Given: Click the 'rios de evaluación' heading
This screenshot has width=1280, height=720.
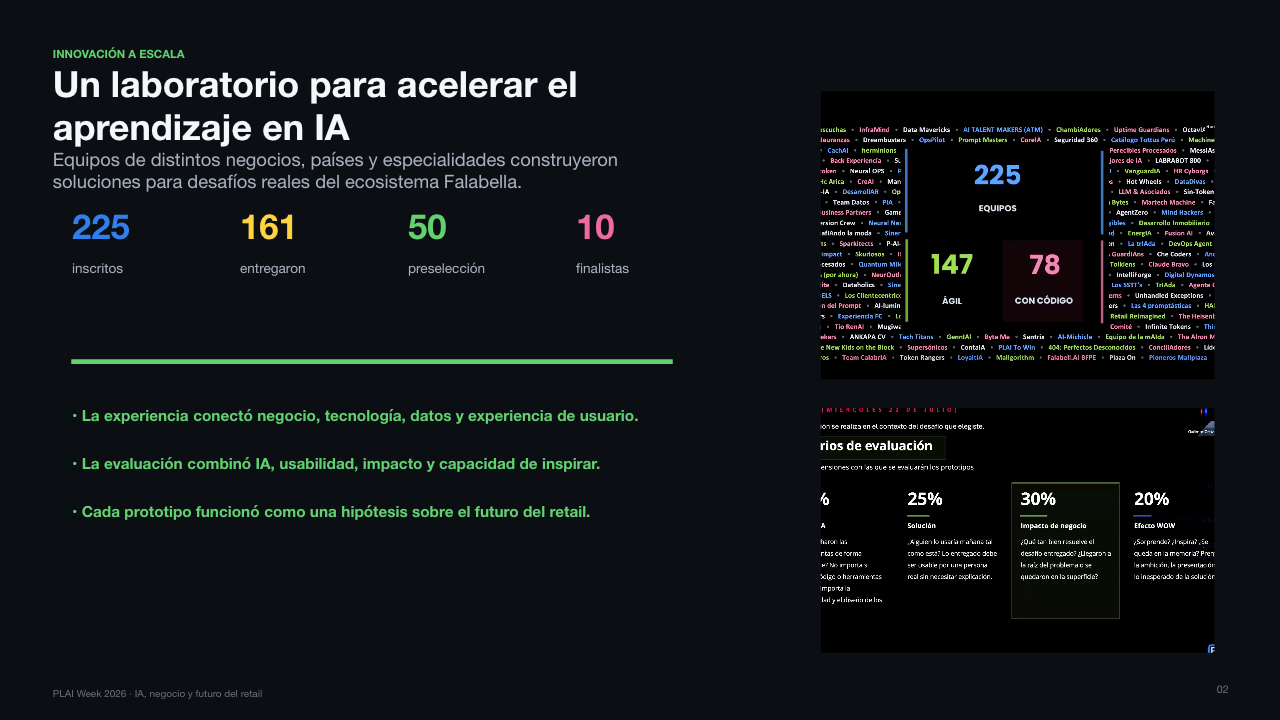Looking at the screenshot, I should [877, 446].
